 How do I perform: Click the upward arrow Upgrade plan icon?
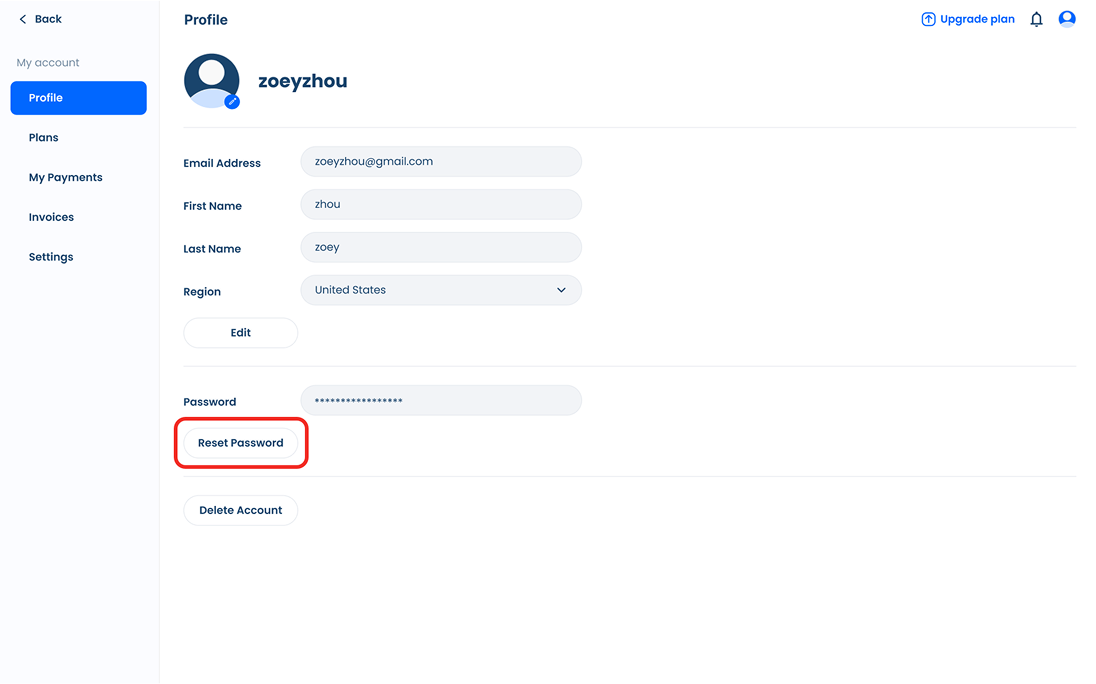[928, 19]
